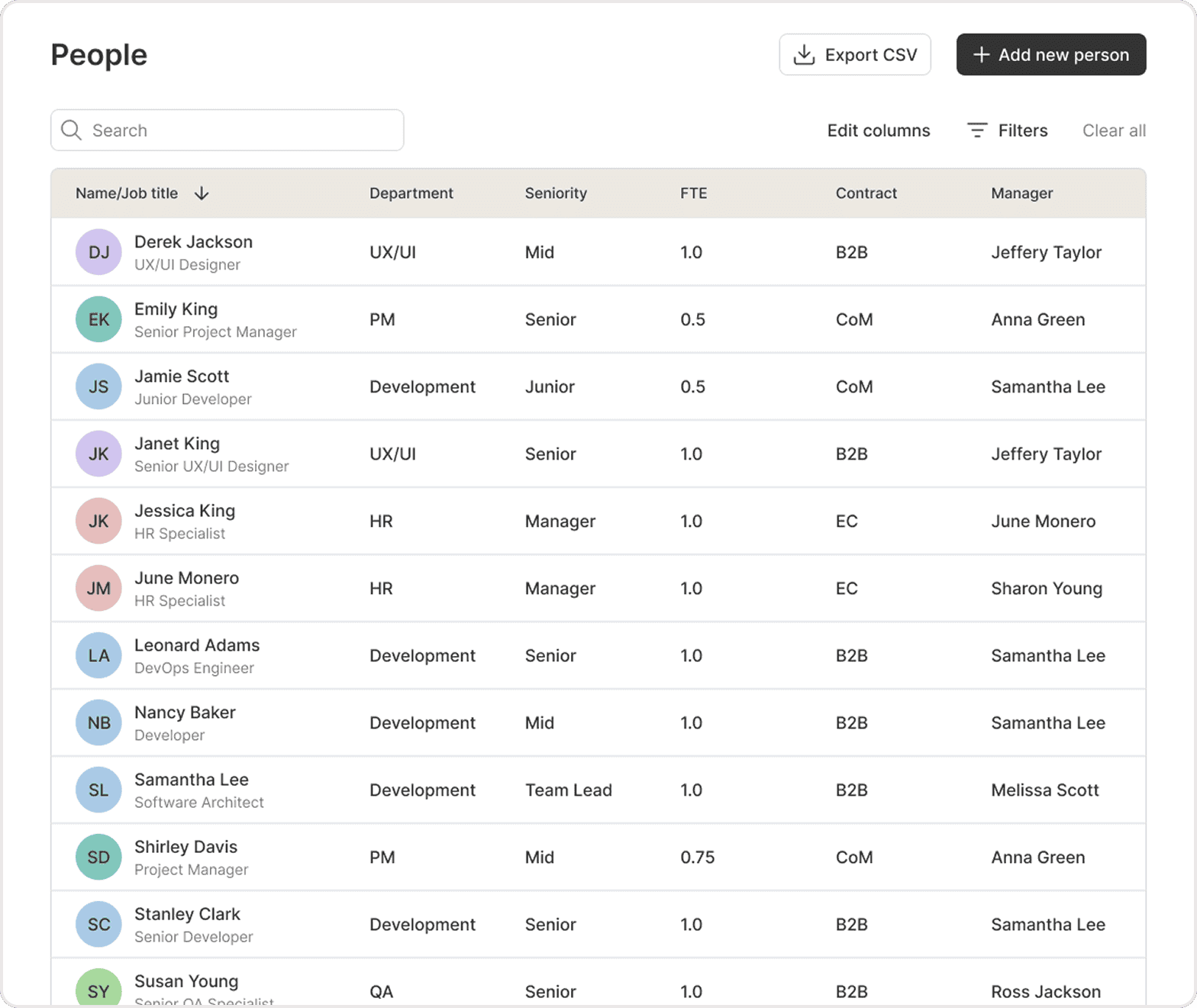
Task: Open the Filters icon menu
Action: pos(977,131)
